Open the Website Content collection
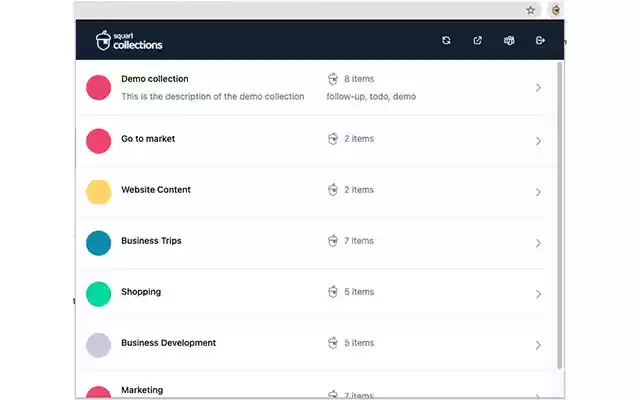This screenshot has height=400, width=640. click(156, 190)
